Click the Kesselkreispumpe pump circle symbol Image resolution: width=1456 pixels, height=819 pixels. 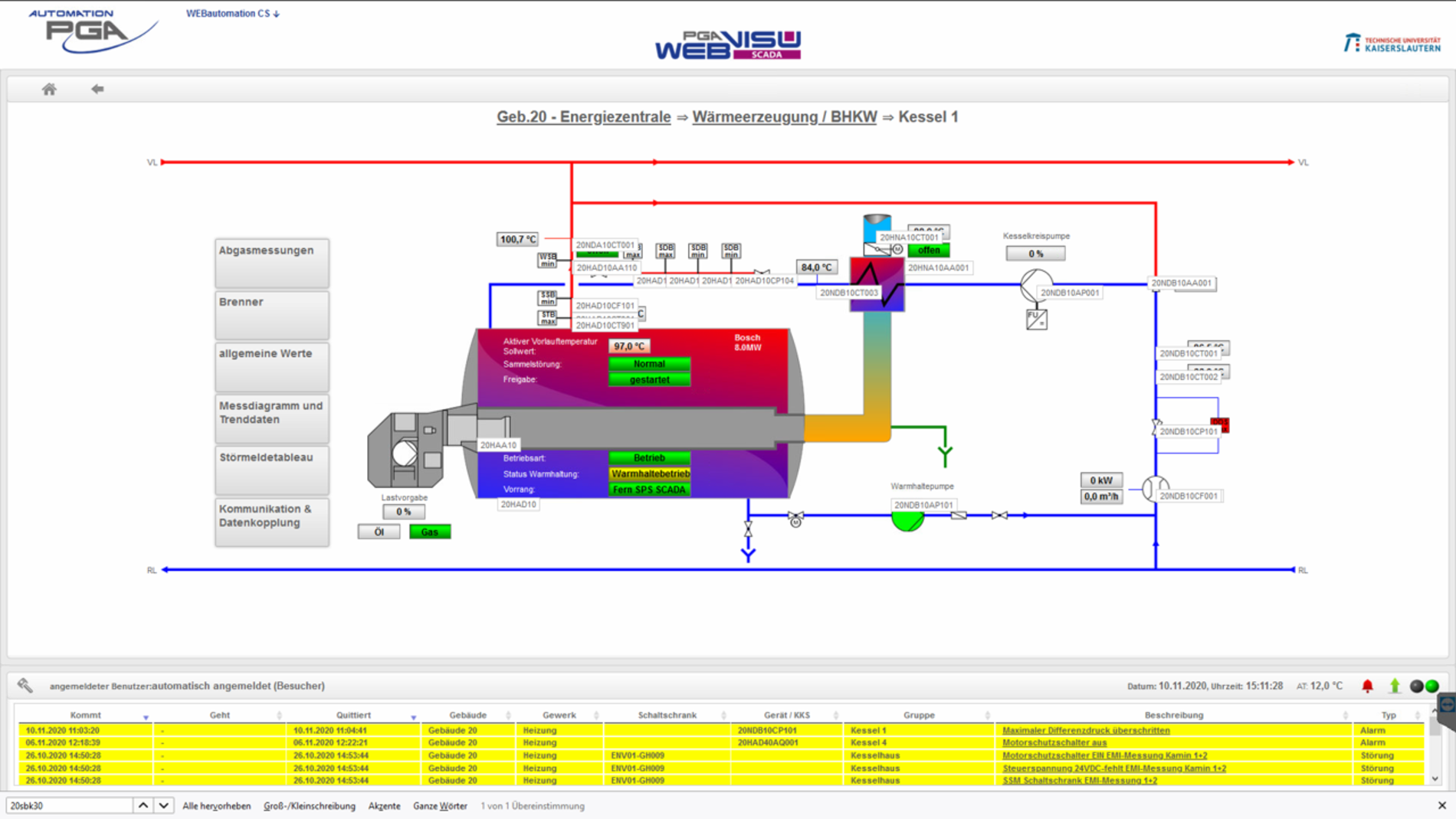pyautogui.click(x=1035, y=284)
